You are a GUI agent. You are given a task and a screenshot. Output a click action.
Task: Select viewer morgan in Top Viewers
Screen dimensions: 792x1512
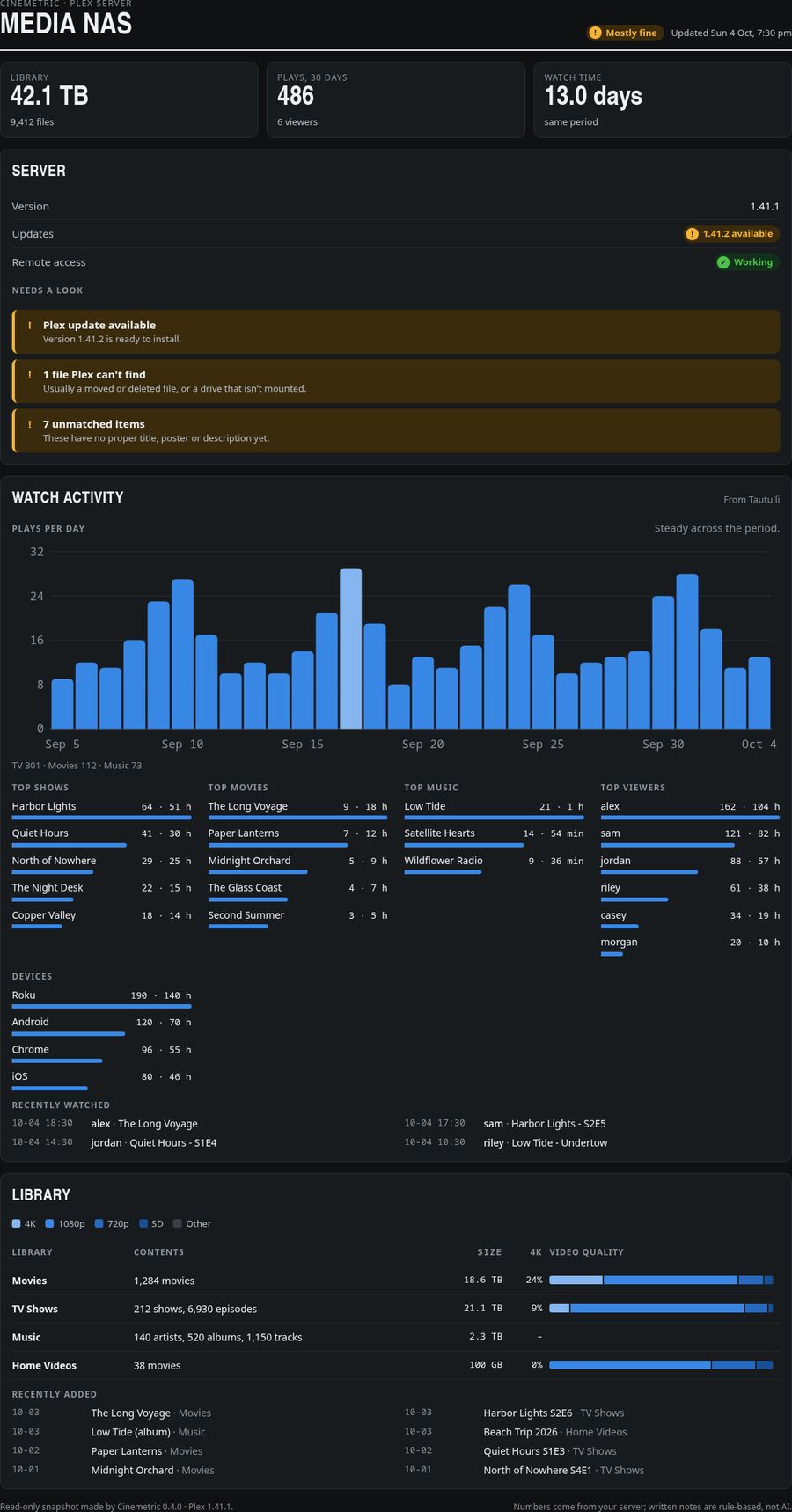pyautogui.click(x=620, y=943)
